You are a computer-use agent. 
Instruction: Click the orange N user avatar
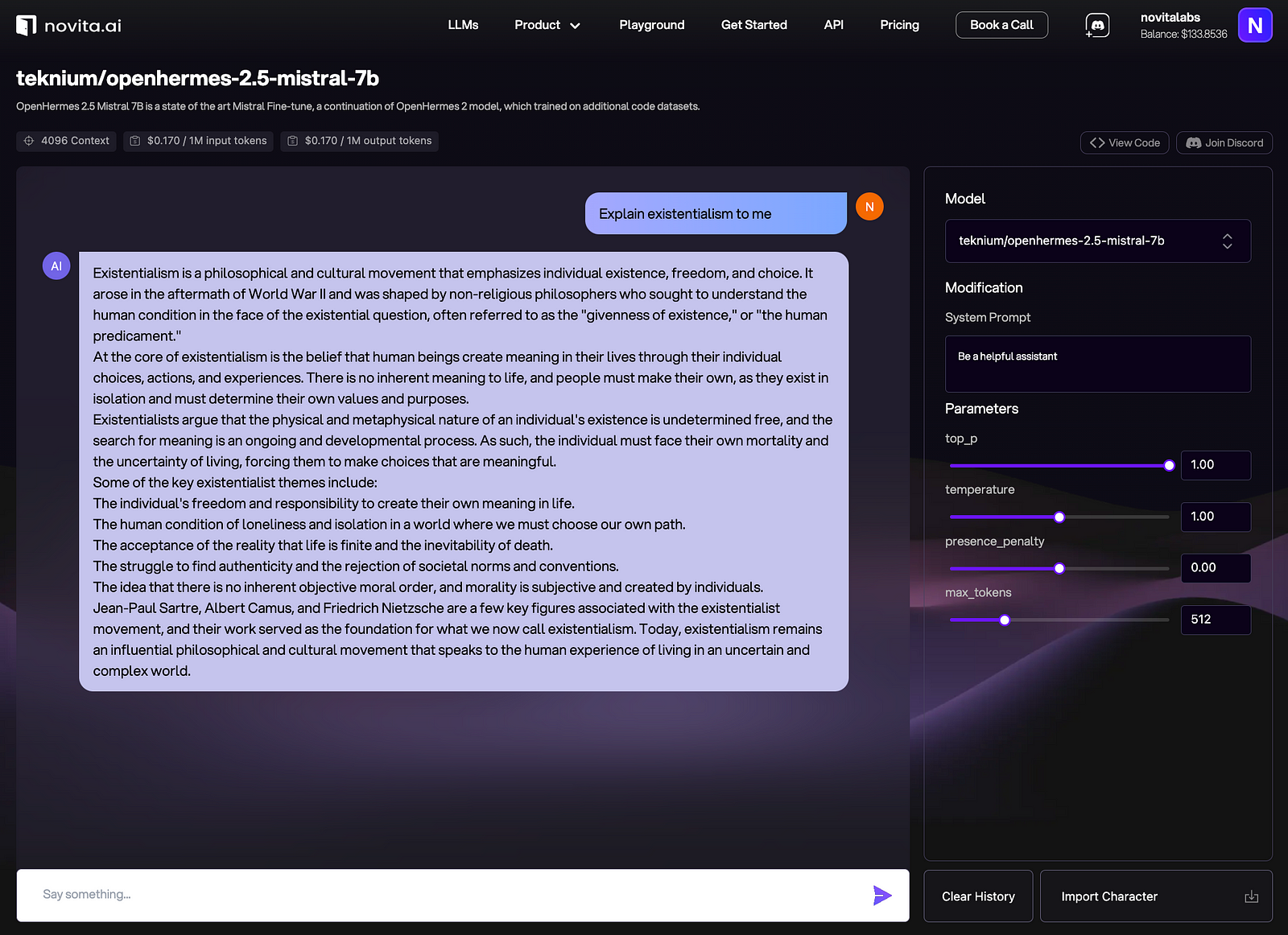[869, 207]
